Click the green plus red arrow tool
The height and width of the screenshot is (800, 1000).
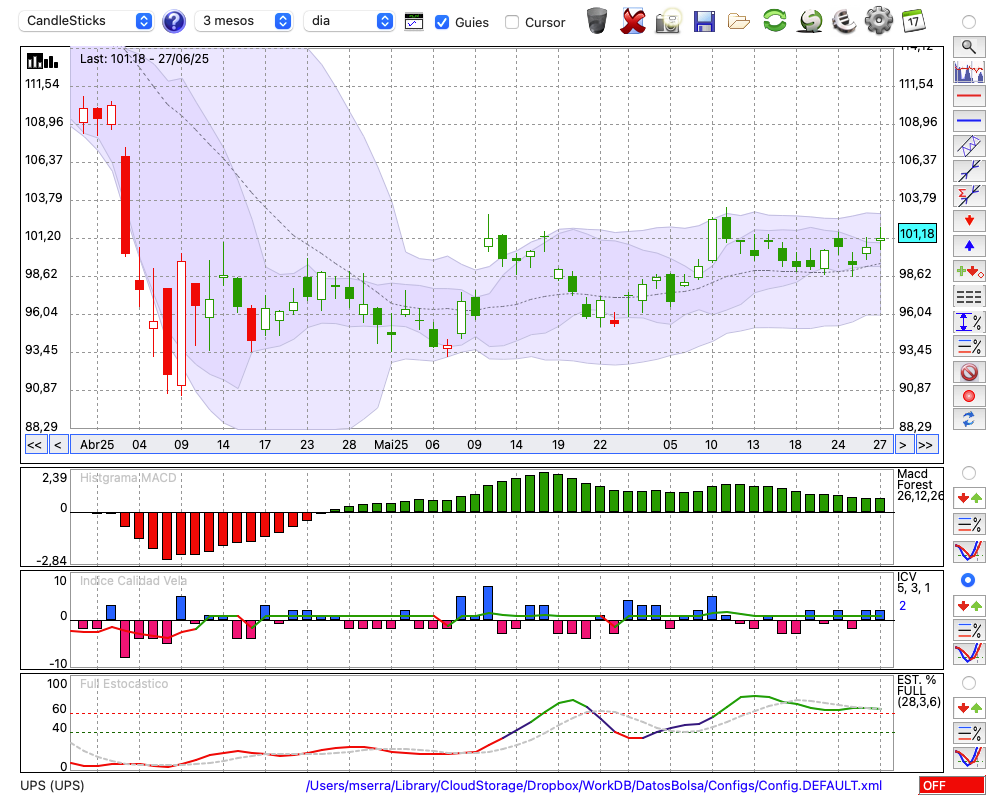coord(969,271)
